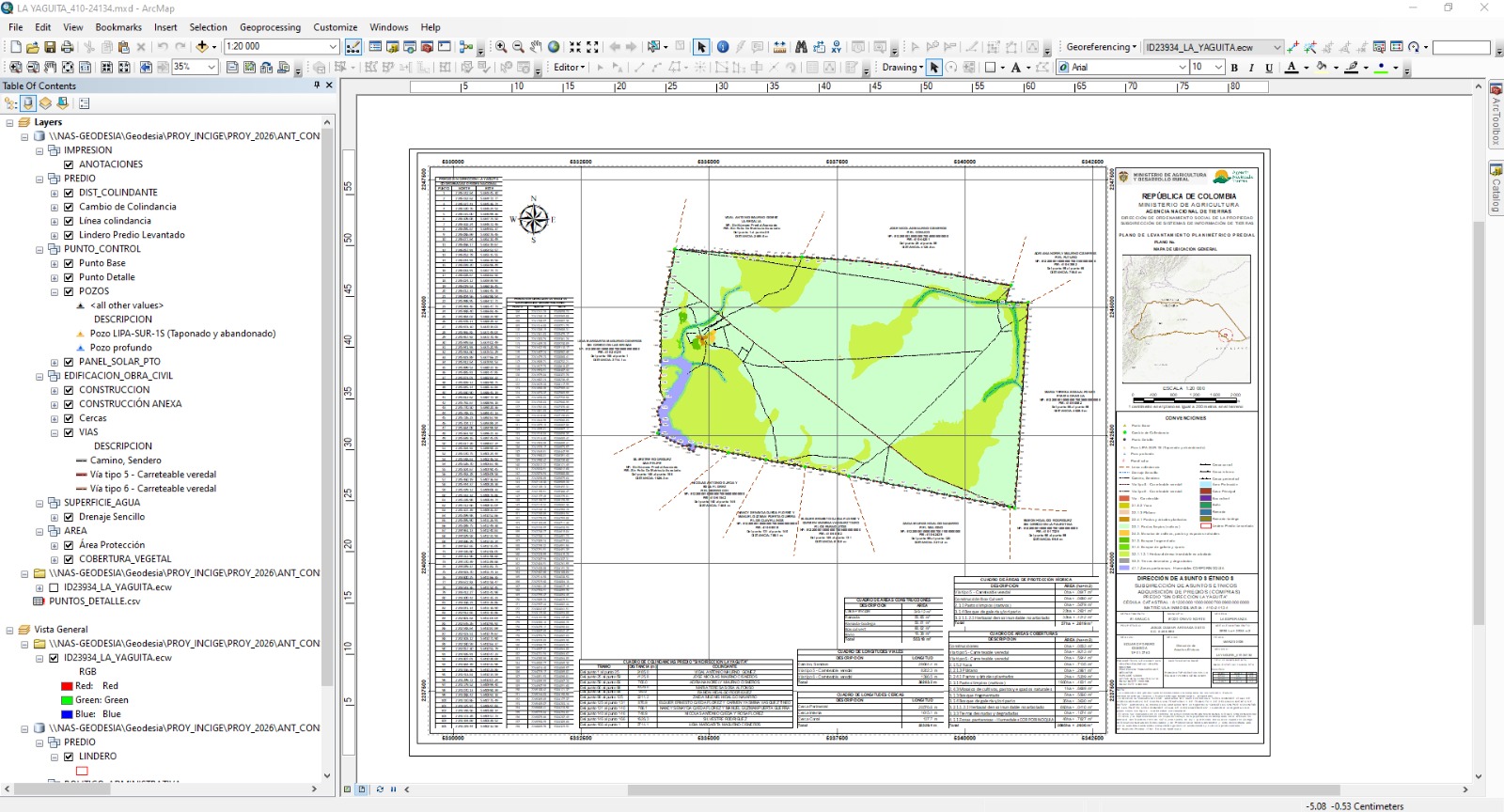Collapse the PUNTO_CONTROL group
1504x812 pixels.
pos(39,249)
